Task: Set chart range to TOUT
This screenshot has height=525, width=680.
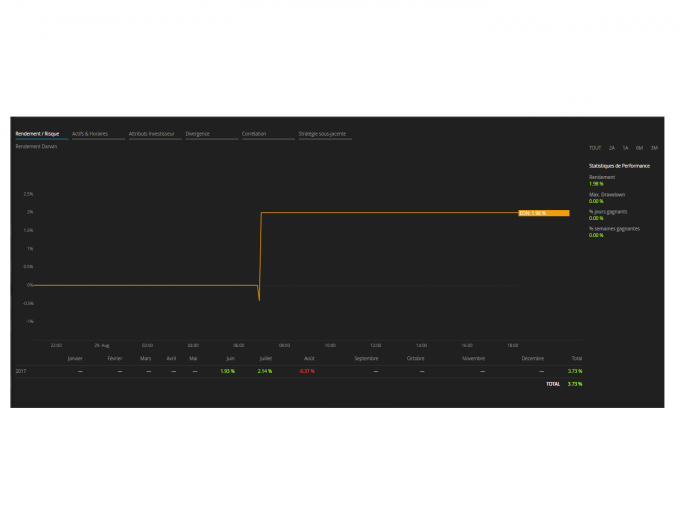Action: coord(595,148)
